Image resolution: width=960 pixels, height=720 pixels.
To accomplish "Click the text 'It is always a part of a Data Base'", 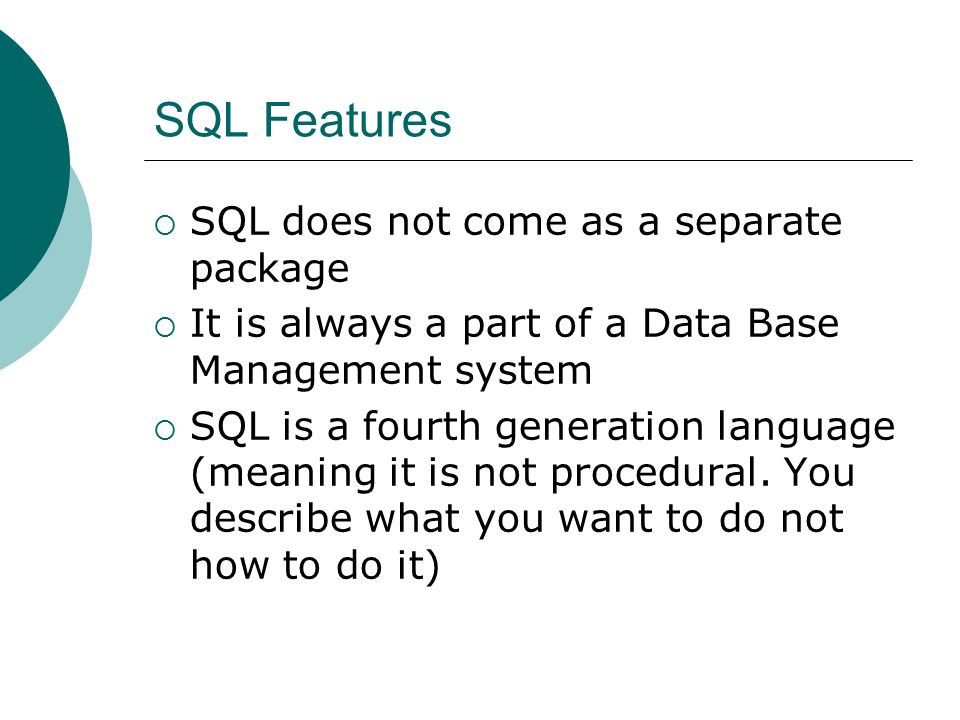I will coord(514,323).
